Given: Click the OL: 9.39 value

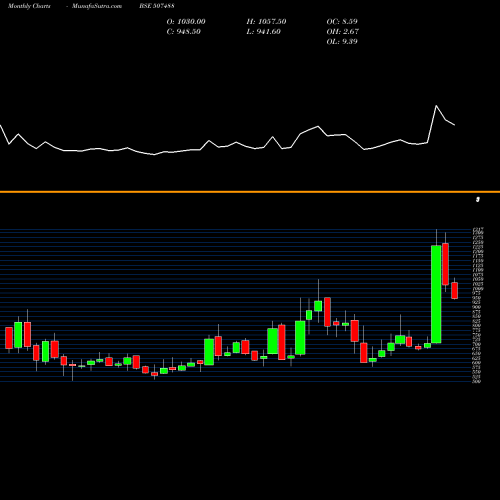Looking at the screenshot, I should point(342,42).
